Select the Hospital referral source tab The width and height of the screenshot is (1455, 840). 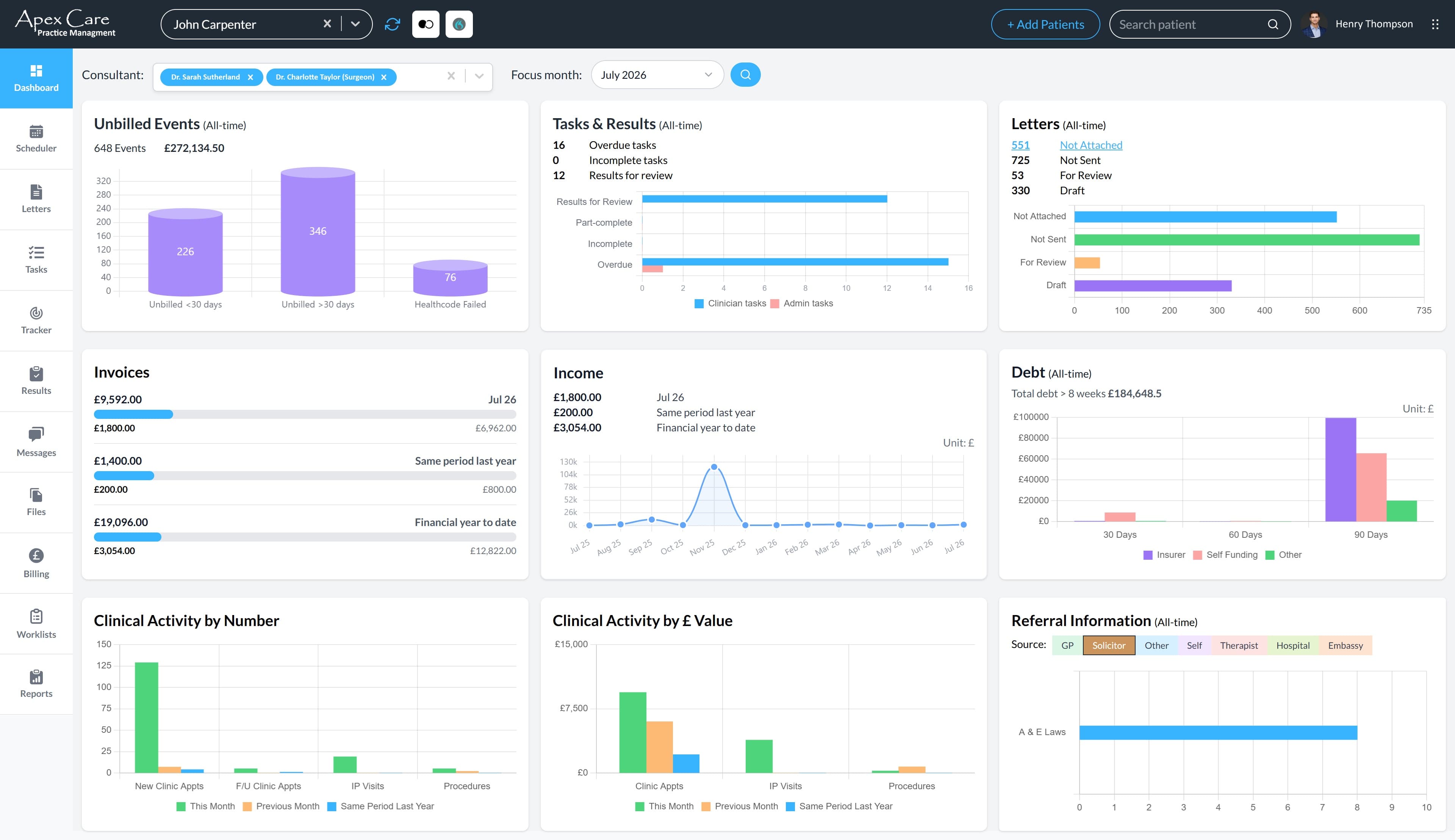tap(1293, 645)
